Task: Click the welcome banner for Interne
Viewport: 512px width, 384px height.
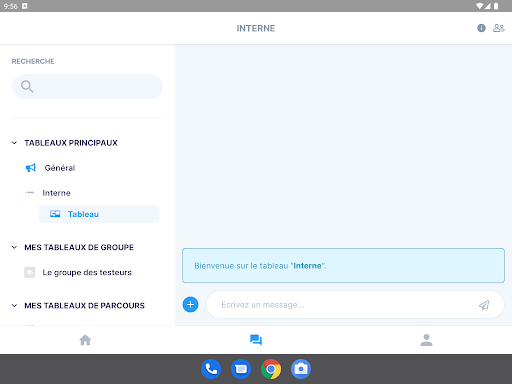Action: point(343,266)
